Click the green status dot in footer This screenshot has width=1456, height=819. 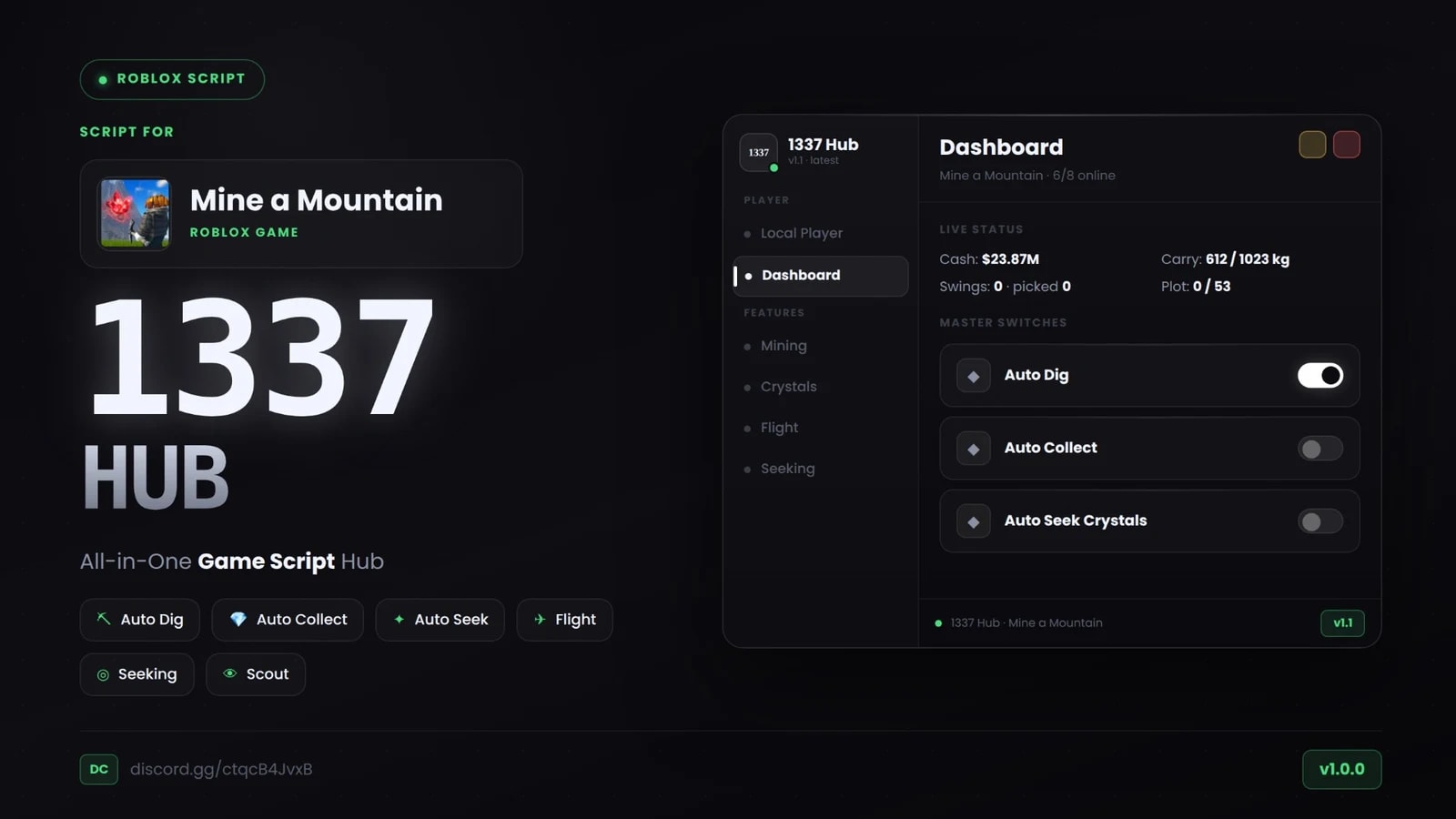[x=938, y=623]
